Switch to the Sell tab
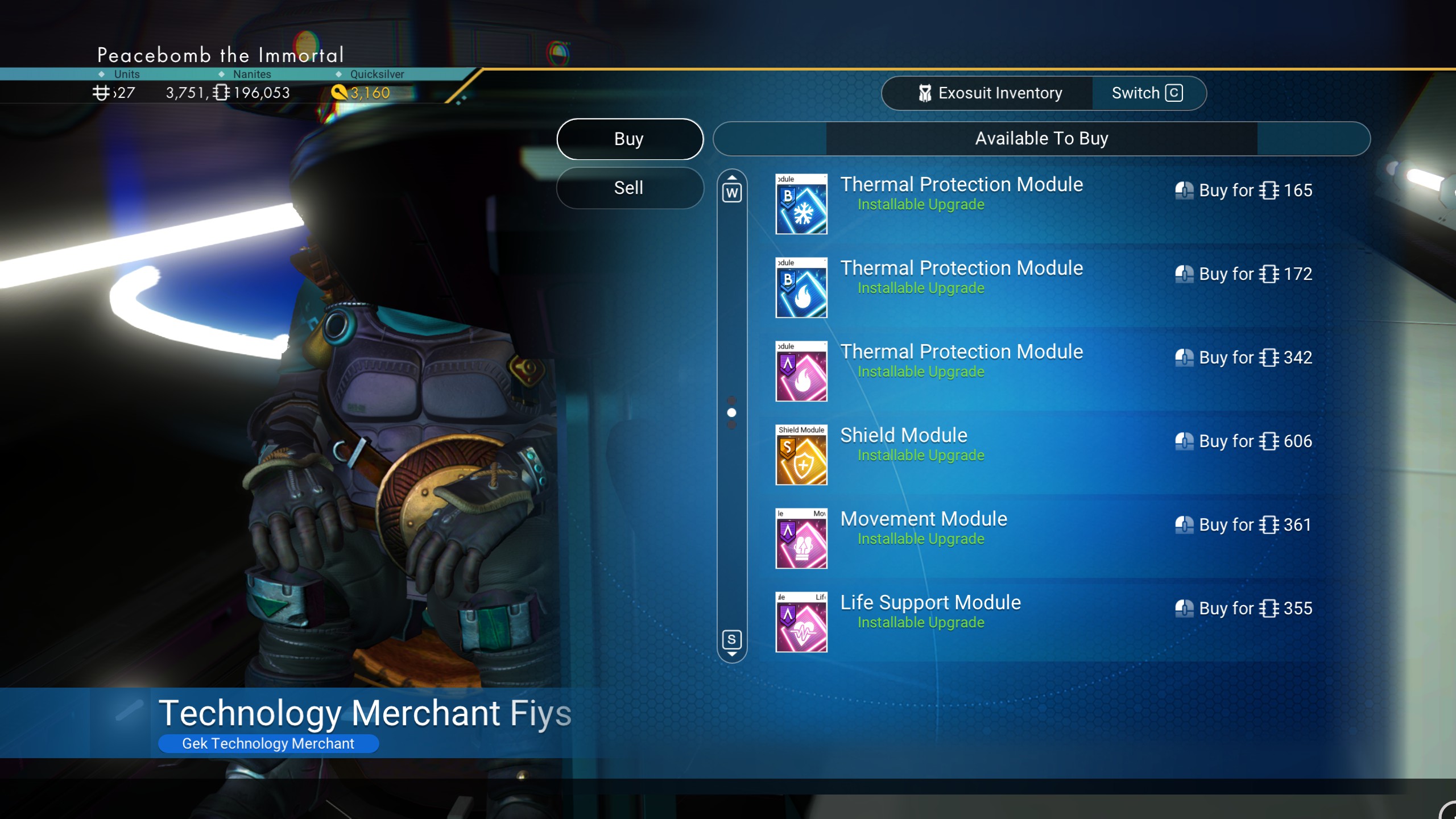Screen dimensions: 1456x819 click(x=630, y=188)
